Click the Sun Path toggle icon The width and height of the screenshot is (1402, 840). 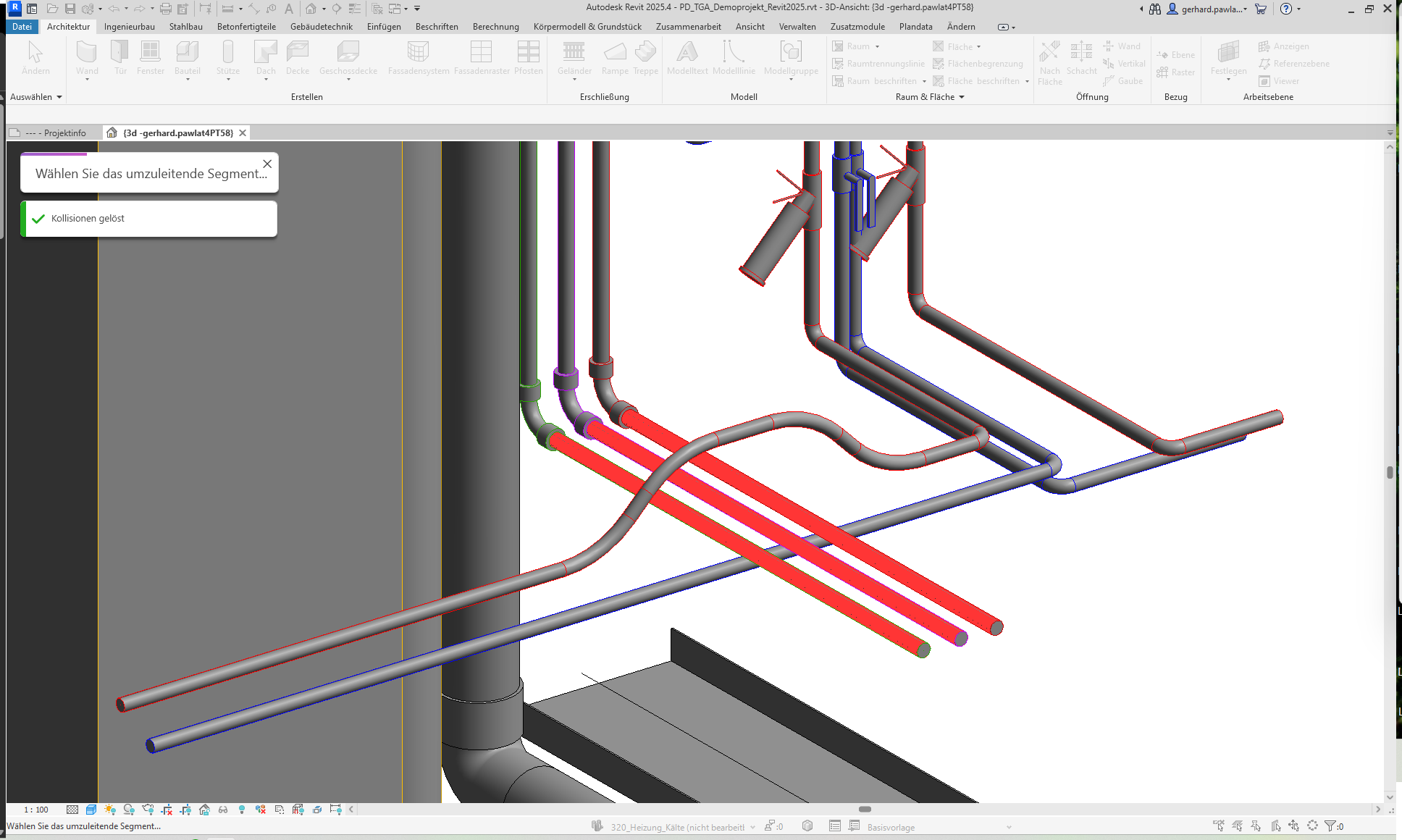point(110,810)
